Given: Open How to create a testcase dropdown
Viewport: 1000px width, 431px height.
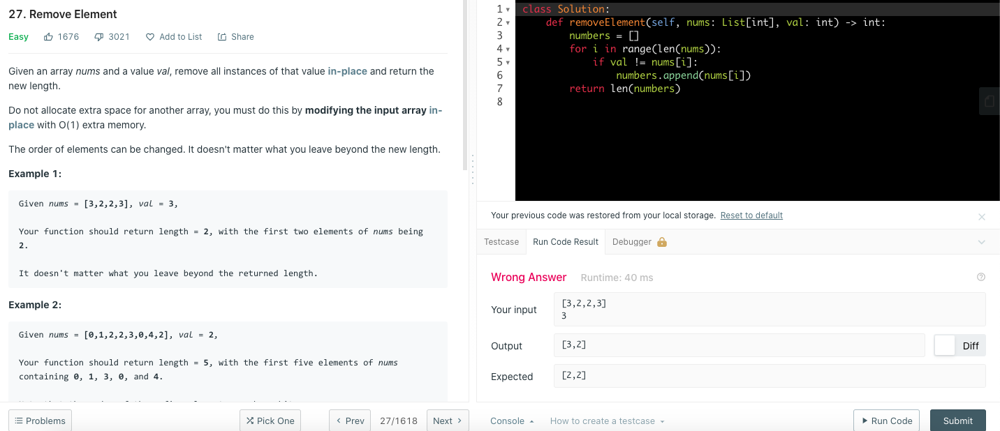Looking at the screenshot, I should (x=607, y=421).
